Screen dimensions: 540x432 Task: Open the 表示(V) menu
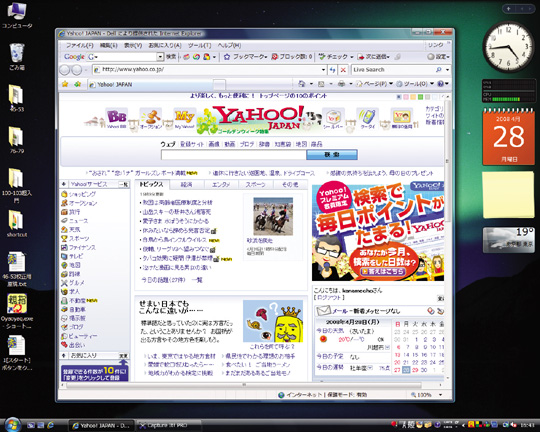(133, 45)
